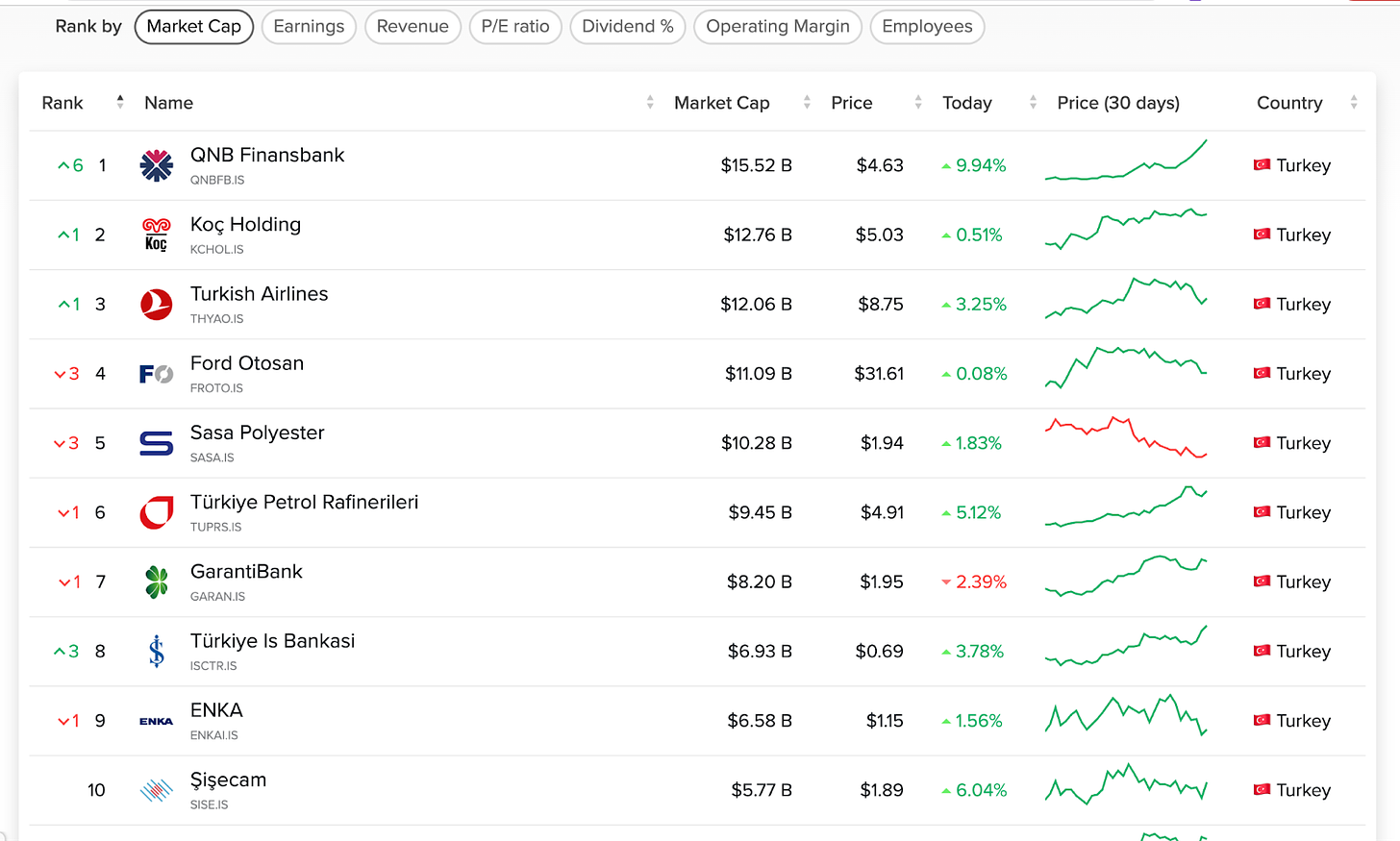1400x841 pixels.
Task: Click QNB Finansbank 30-day price chart
Action: click(x=1126, y=161)
